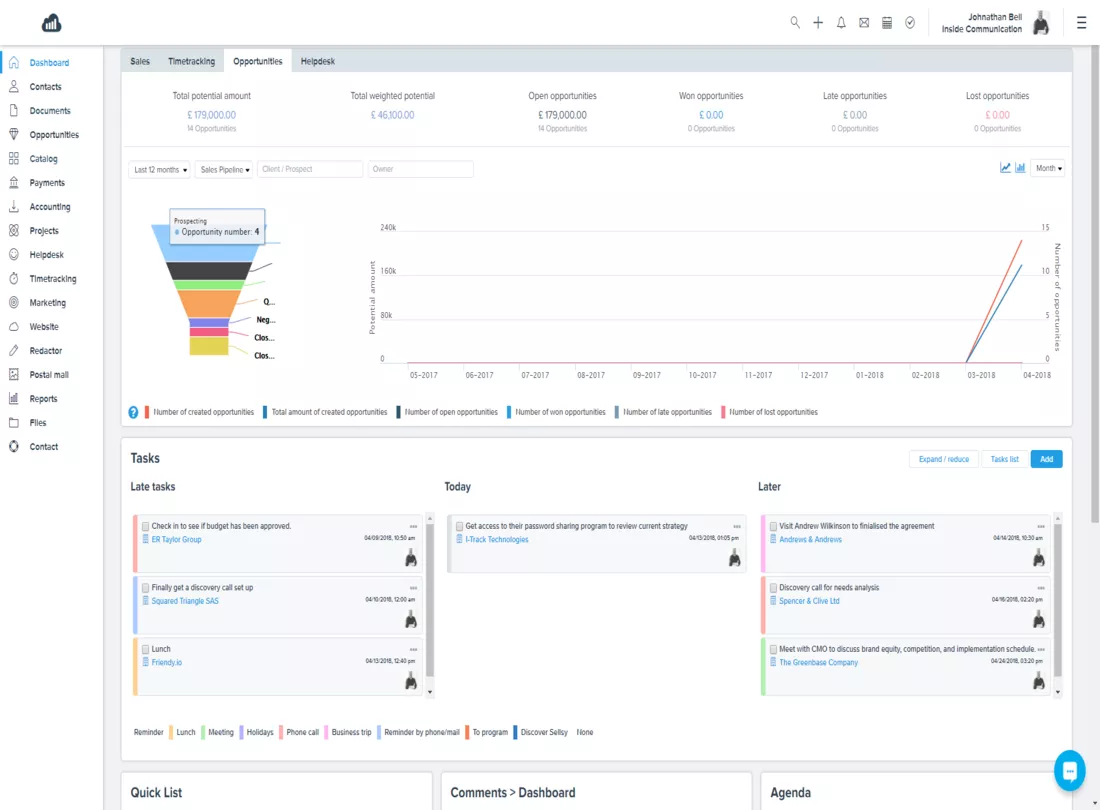Expand the Month period dropdown

tap(1048, 168)
